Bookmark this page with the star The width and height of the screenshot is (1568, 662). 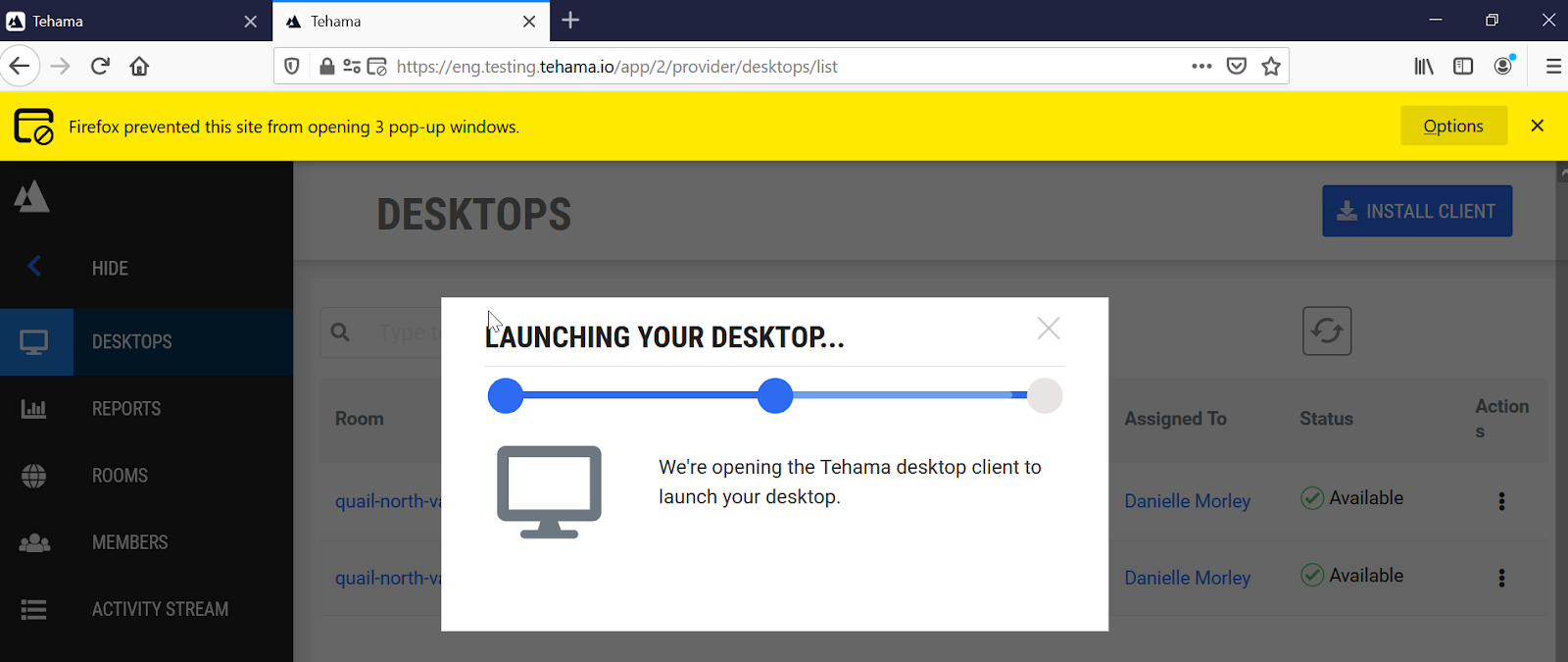tap(1271, 67)
